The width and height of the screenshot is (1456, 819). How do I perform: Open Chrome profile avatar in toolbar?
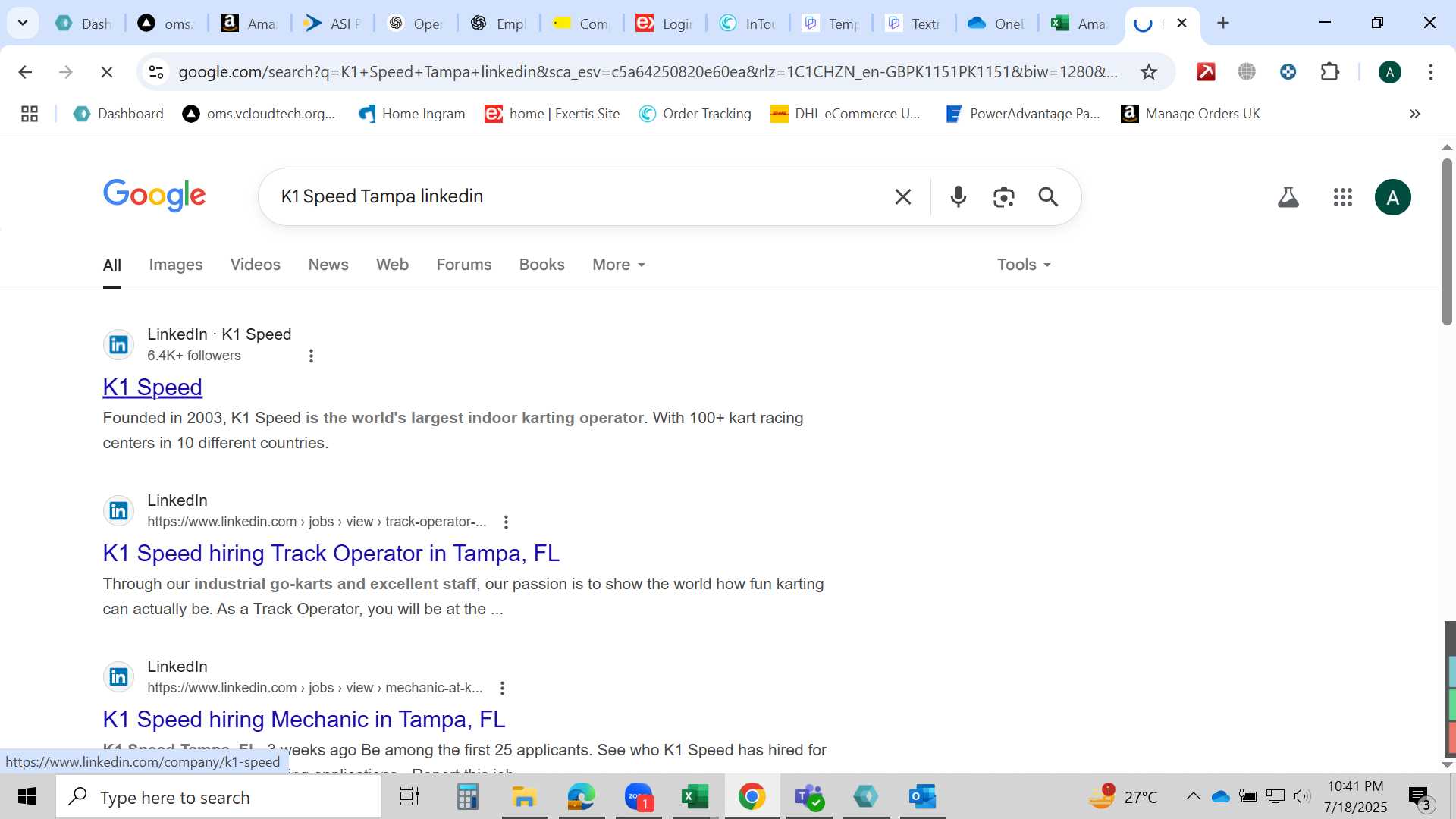point(1389,72)
